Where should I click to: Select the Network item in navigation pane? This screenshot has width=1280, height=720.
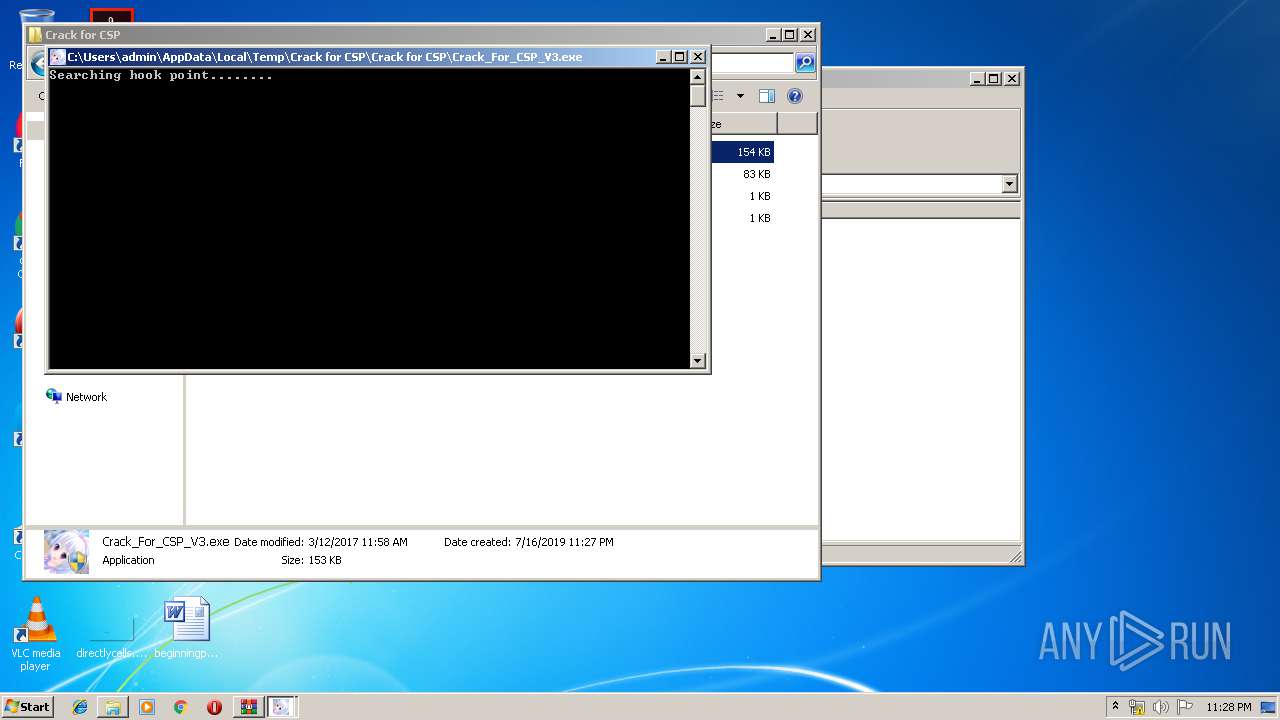[76, 397]
